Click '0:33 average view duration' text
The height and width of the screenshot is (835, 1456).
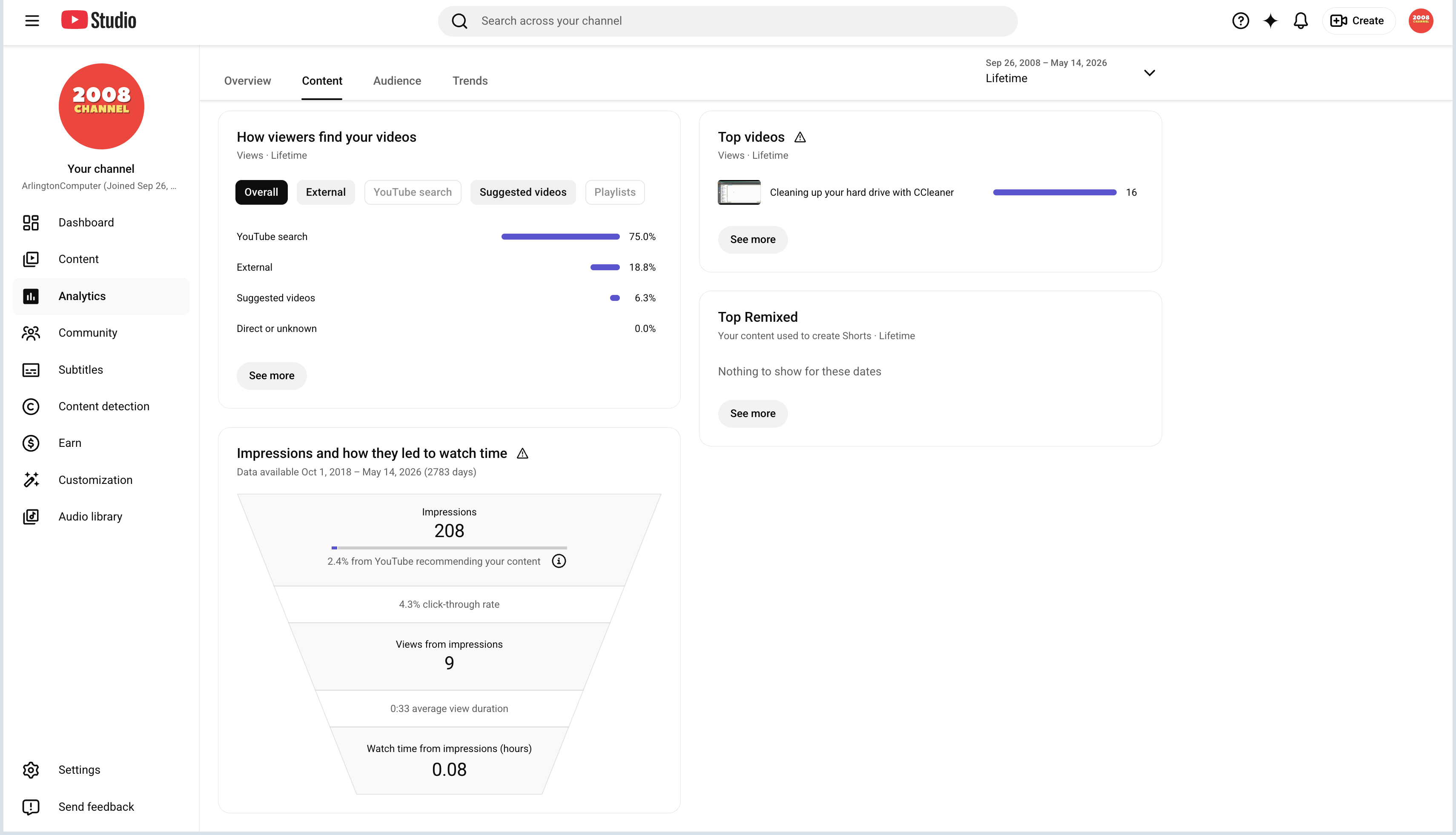point(449,709)
